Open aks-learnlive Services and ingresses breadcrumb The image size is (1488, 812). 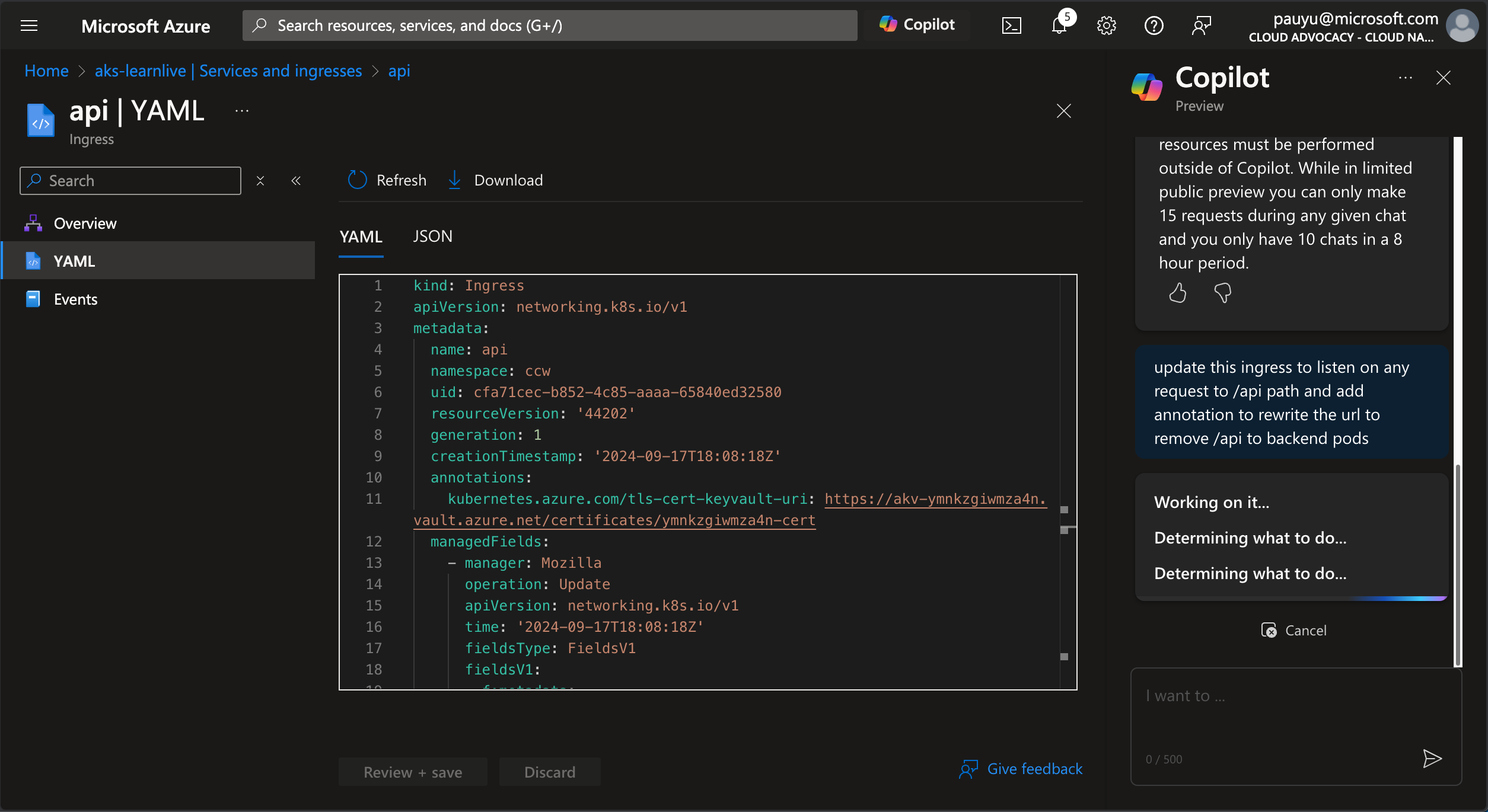[x=228, y=71]
